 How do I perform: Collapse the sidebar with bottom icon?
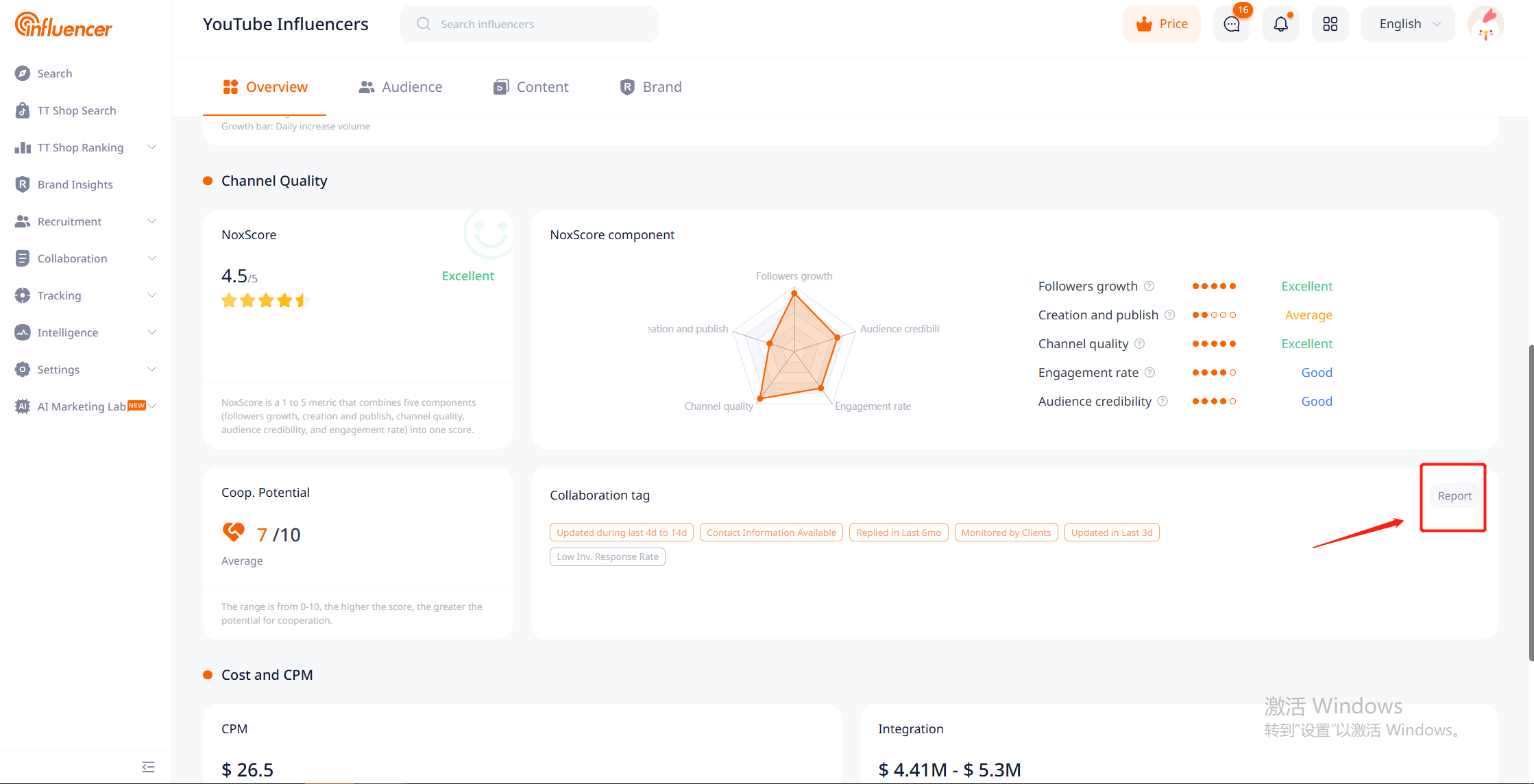click(x=148, y=767)
